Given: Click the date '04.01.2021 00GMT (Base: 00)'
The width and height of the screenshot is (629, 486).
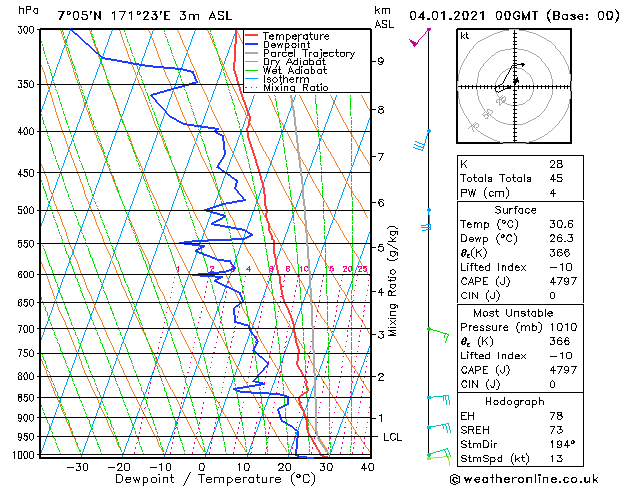Looking at the screenshot, I should click(x=514, y=16).
